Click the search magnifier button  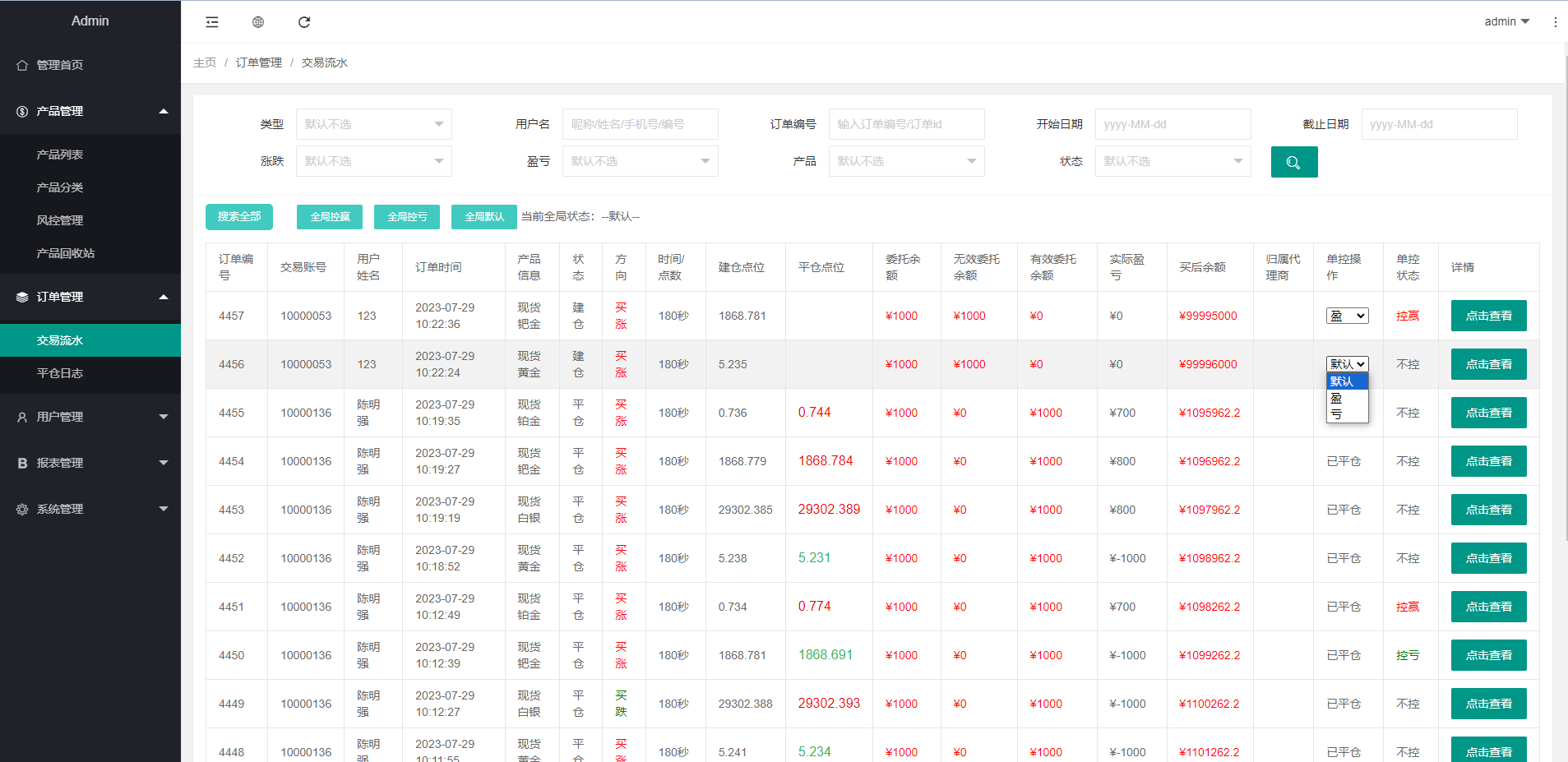(1293, 161)
